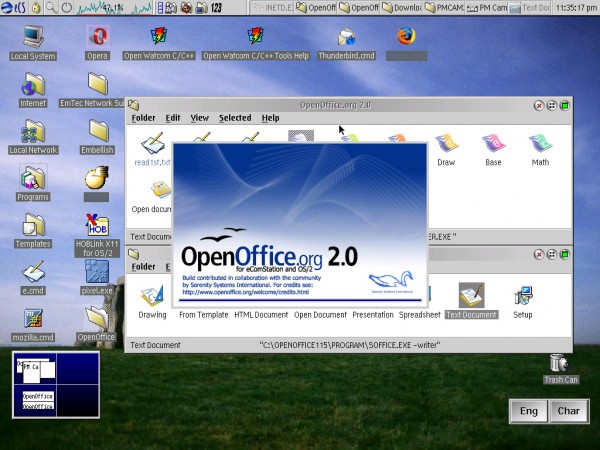Open Edit menu in OpenOffice.org 2.0 window

pyautogui.click(x=173, y=118)
